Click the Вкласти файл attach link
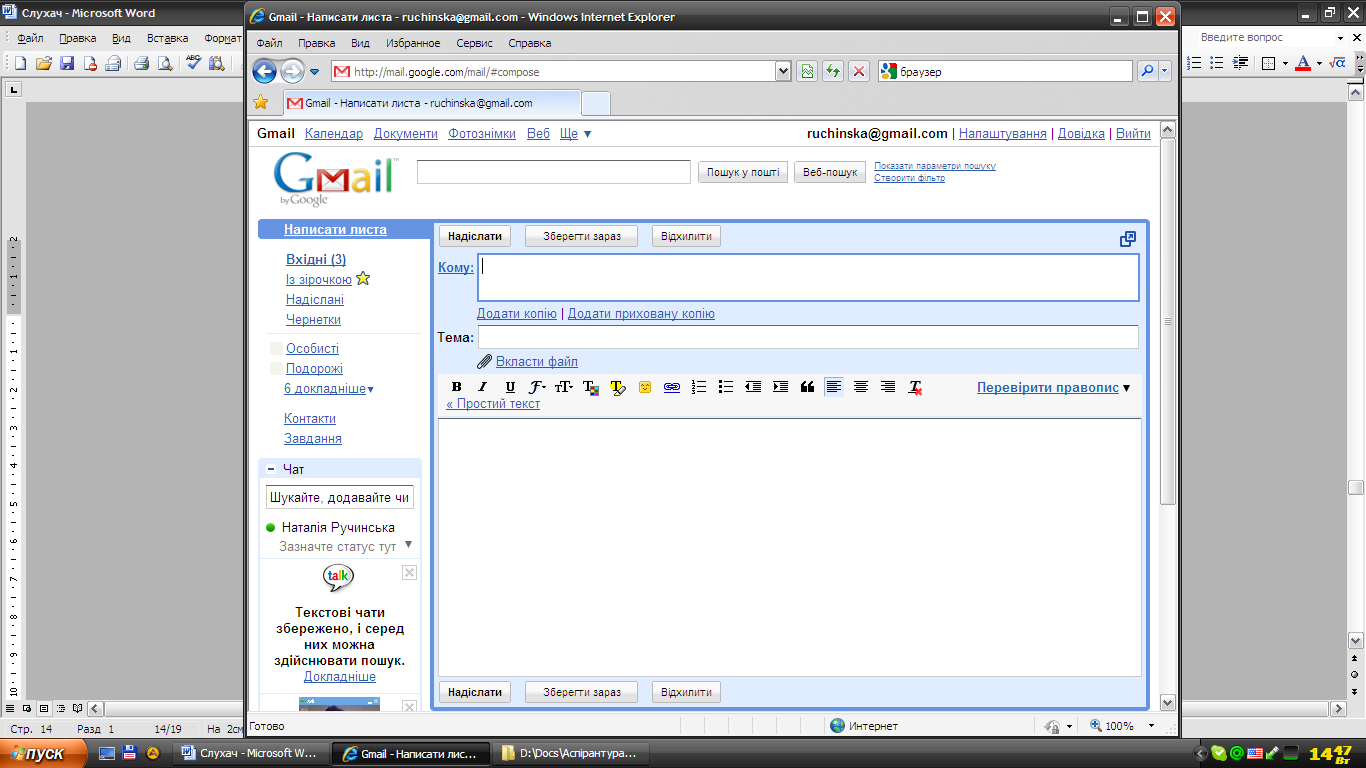Viewport: 1366px width, 768px height. click(536, 362)
